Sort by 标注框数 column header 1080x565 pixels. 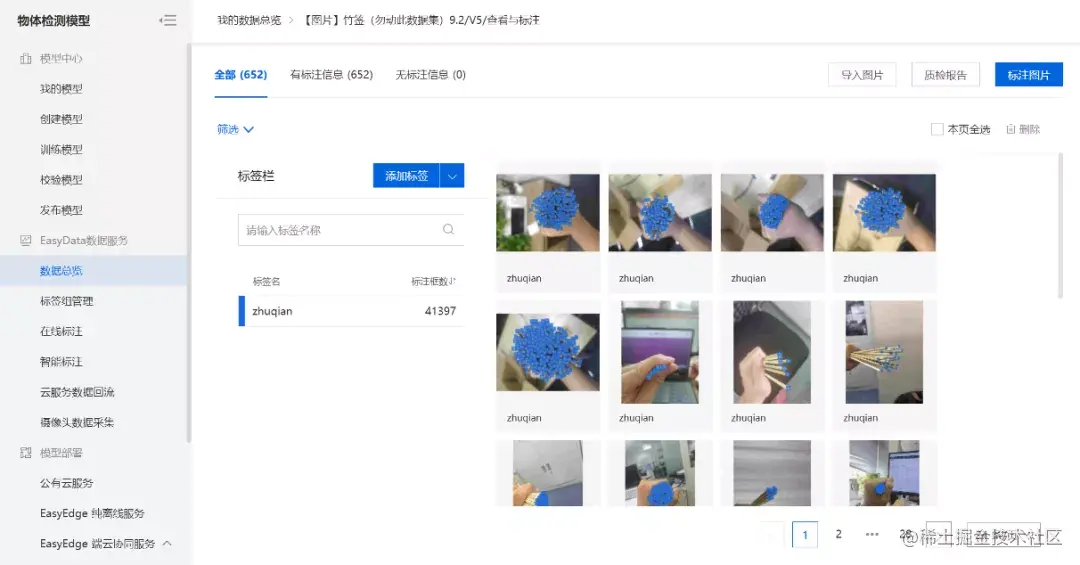(x=433, y=281)
